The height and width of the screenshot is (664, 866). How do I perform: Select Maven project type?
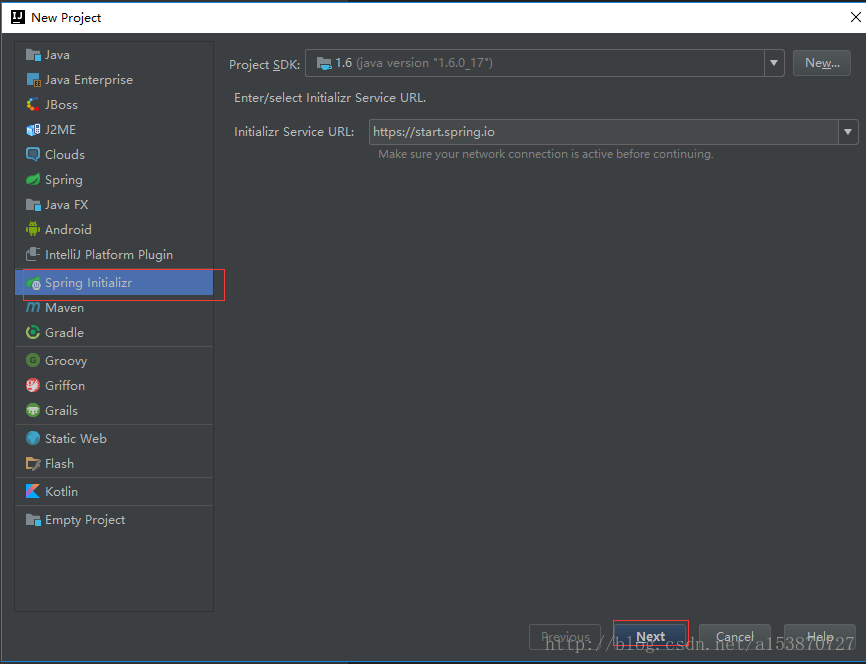coord(114,307)
